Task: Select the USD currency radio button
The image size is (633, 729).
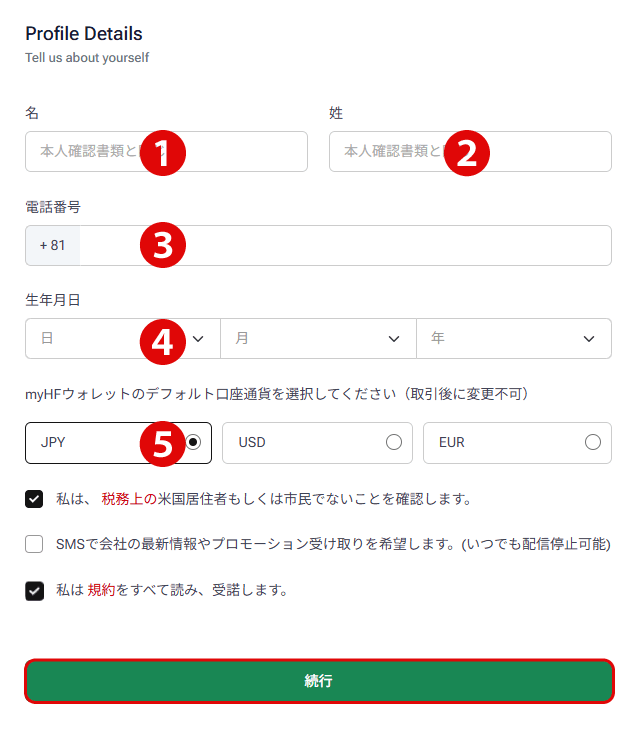Action: pyautogui.click(x=394, y=442)
